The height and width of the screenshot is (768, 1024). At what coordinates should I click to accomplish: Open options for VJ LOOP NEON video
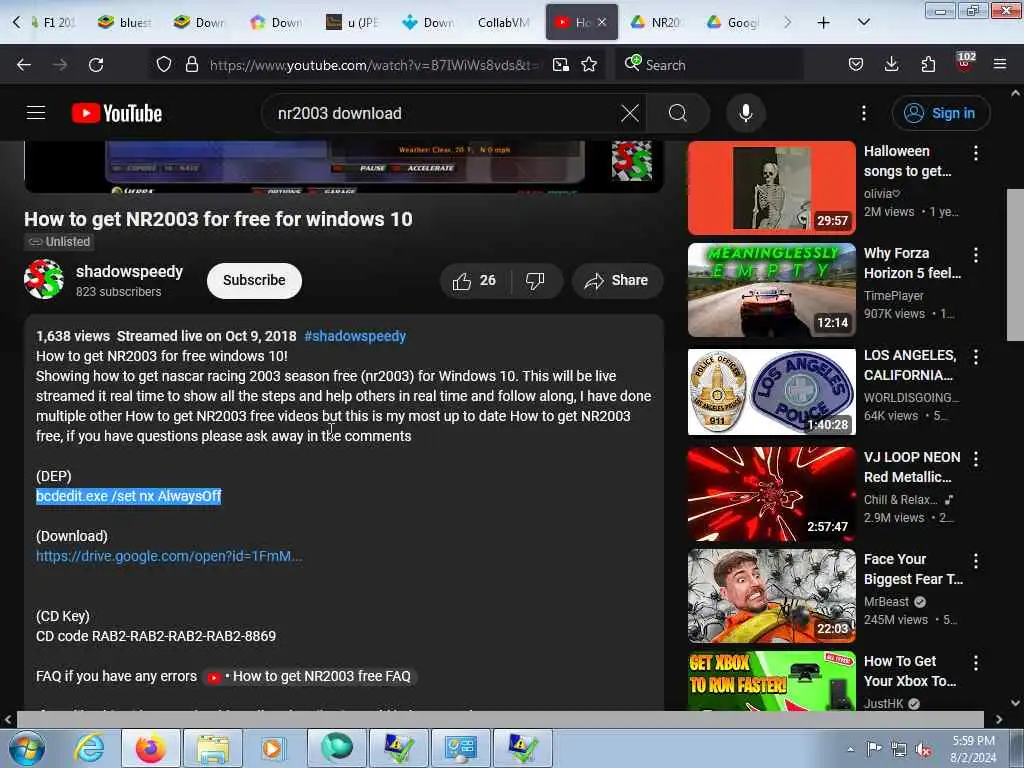click(976, 458)
